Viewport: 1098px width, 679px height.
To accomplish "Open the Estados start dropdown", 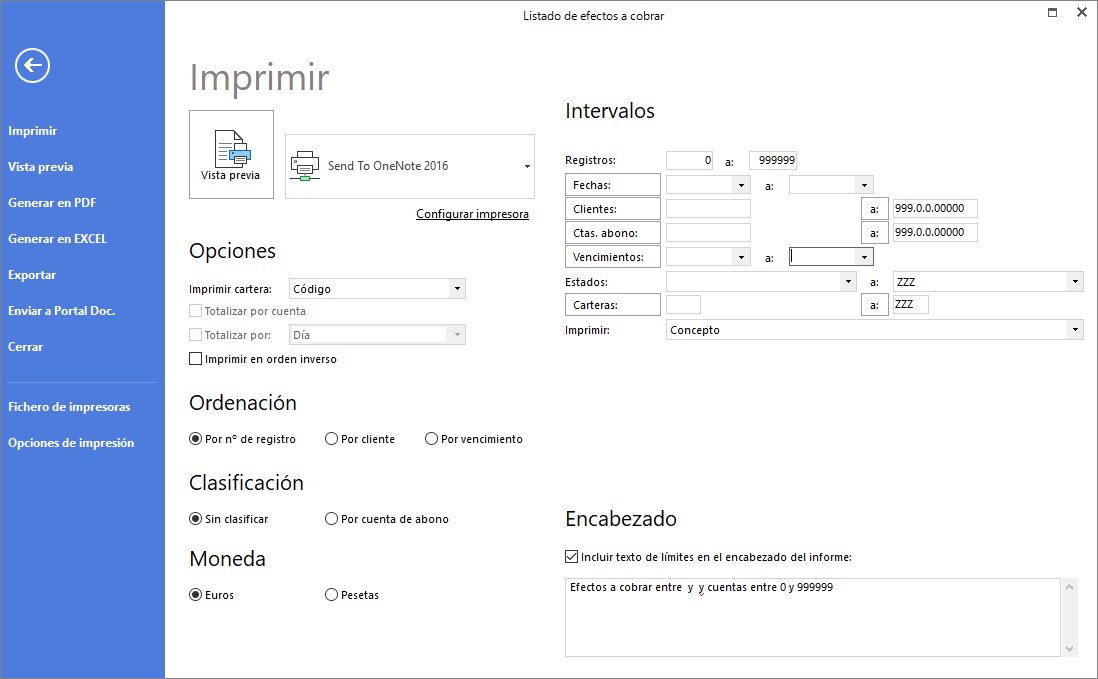I will point(848,281).
